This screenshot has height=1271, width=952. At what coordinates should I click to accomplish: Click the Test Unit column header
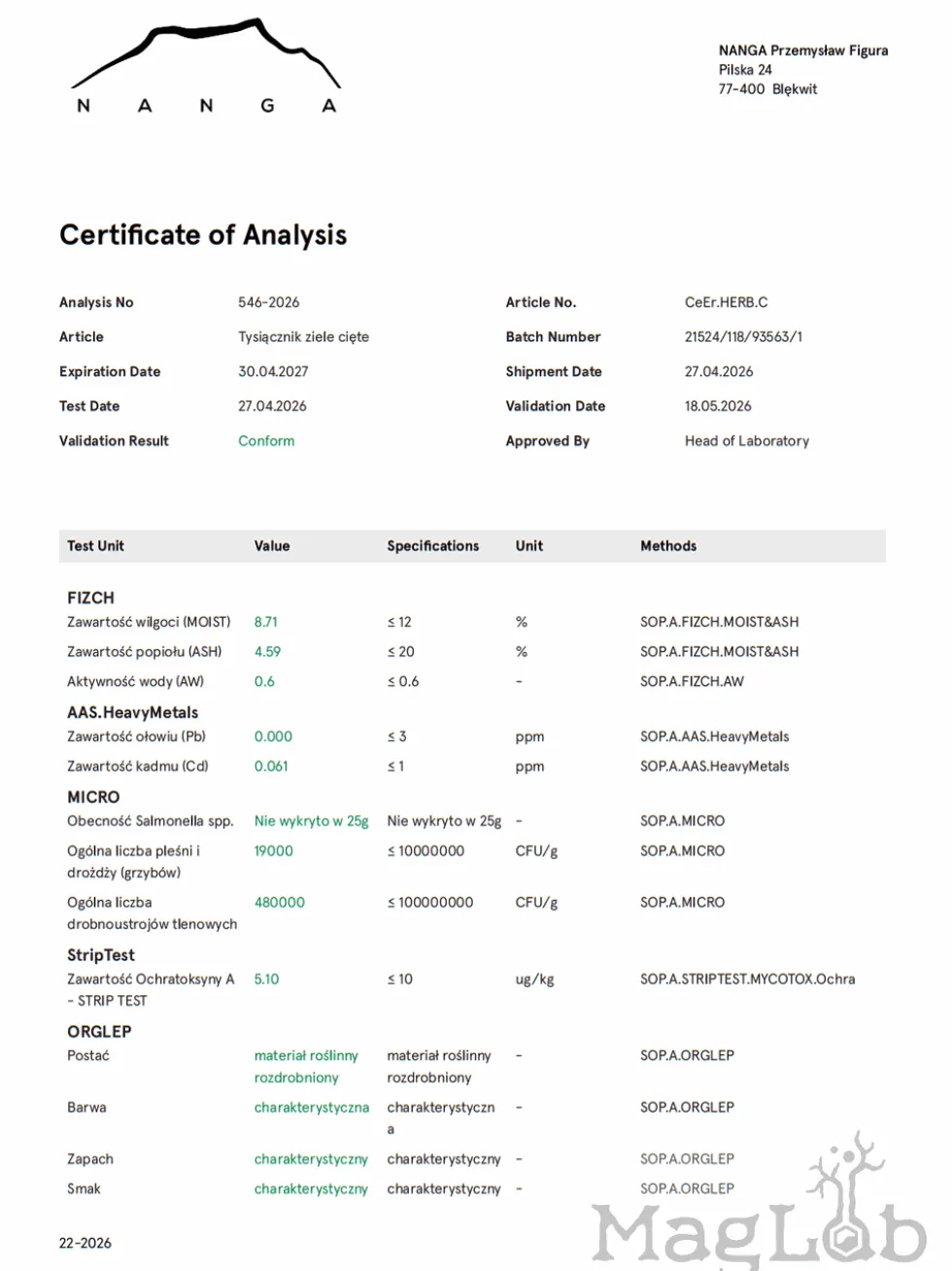(x=95, y=546)
